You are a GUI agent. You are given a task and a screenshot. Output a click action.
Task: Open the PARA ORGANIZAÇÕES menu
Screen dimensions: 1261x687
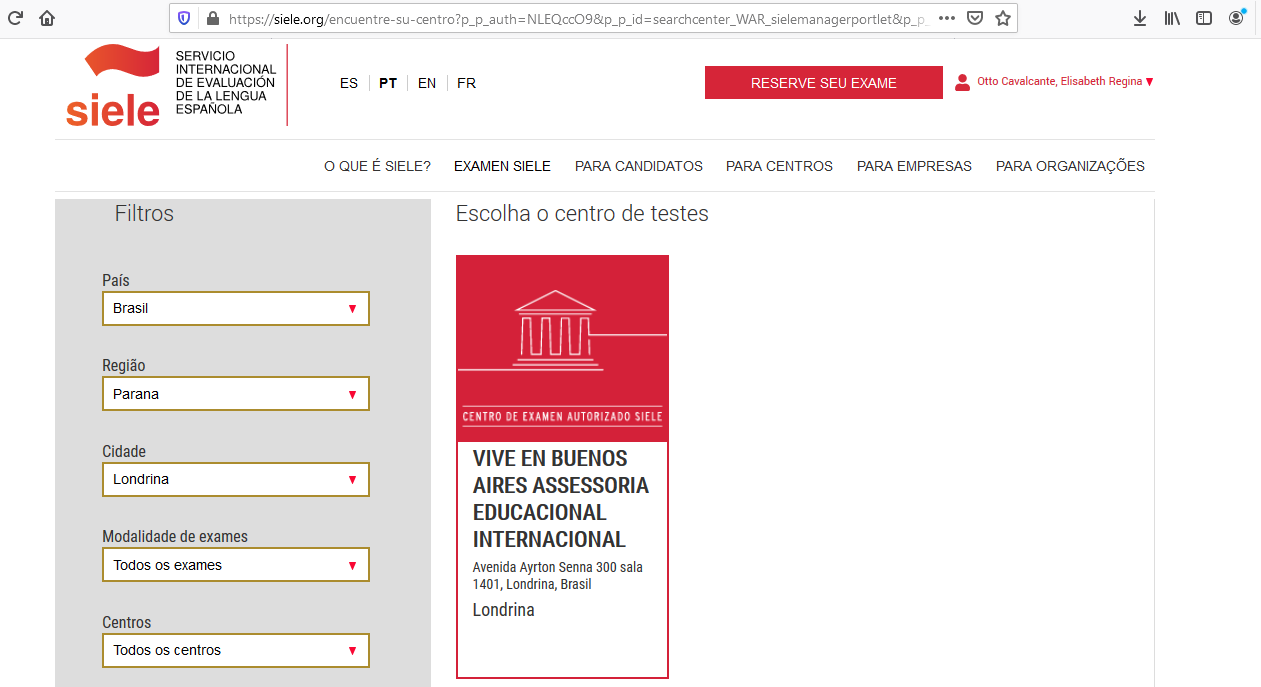pos(1070,167)
